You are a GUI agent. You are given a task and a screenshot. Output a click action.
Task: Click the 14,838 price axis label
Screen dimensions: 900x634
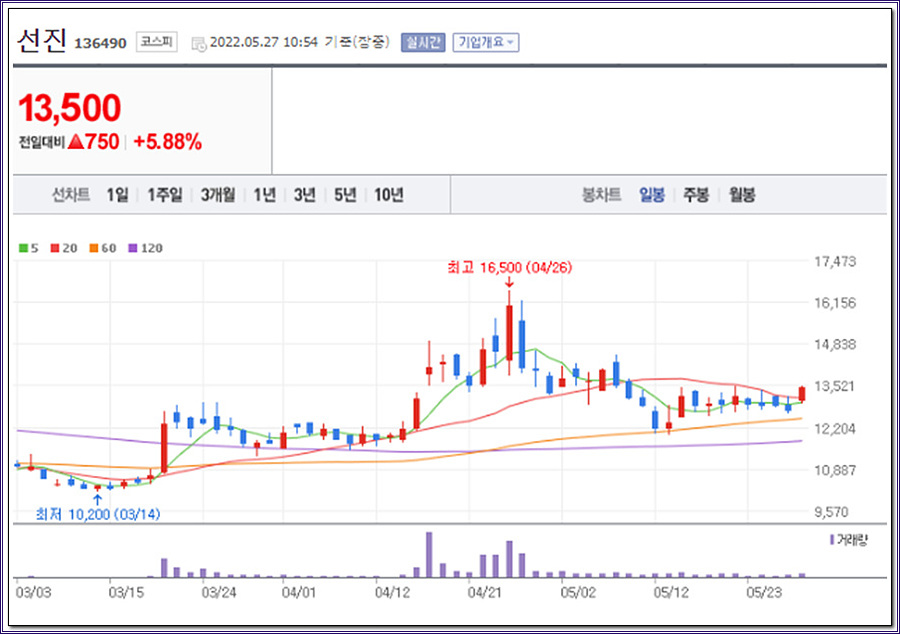coord(835,345)
